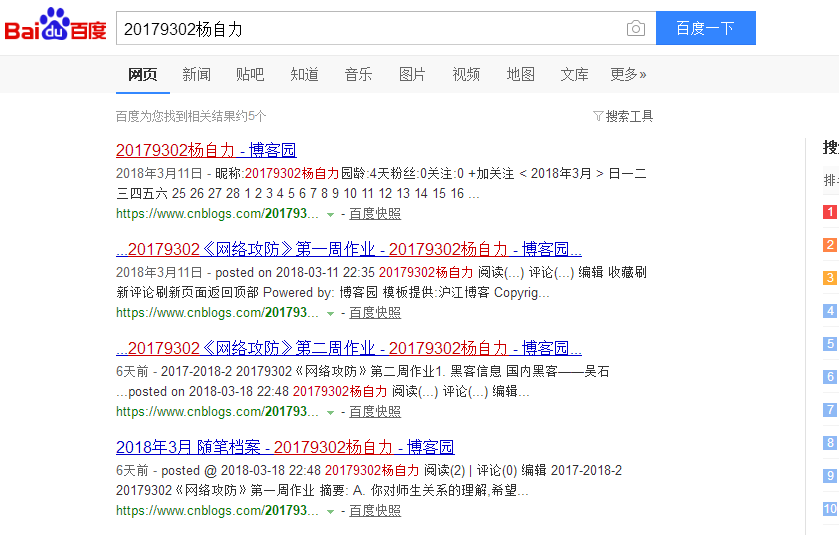Open 《网络攻防》第一周作业 result link

(349, 249)
